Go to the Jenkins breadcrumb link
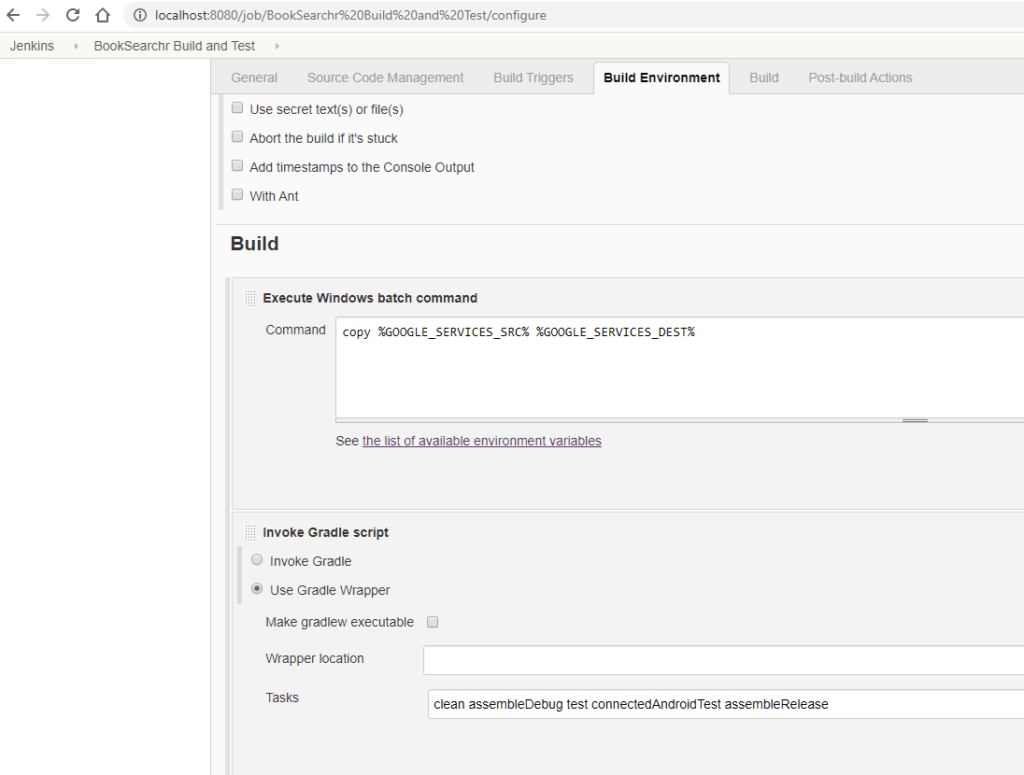The height and width of the screenshot is (775, 1024). point(32,46)
